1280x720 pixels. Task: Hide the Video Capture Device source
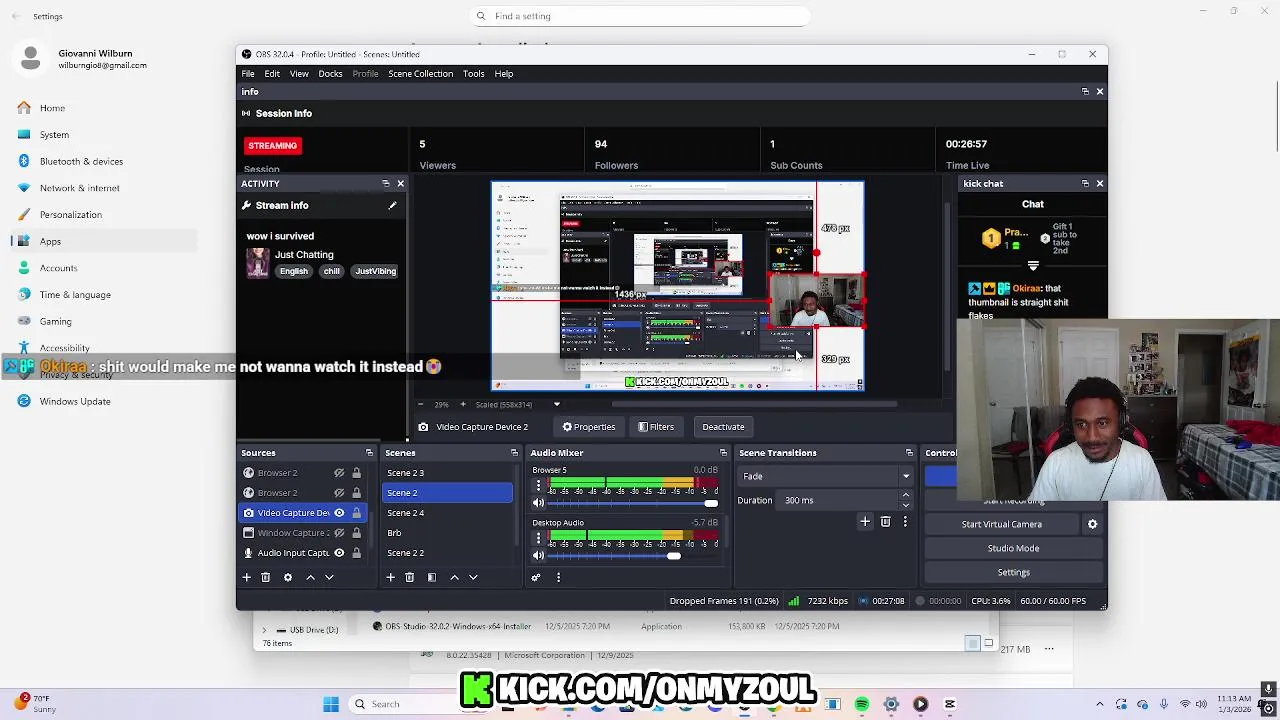(x=339, y=513)
